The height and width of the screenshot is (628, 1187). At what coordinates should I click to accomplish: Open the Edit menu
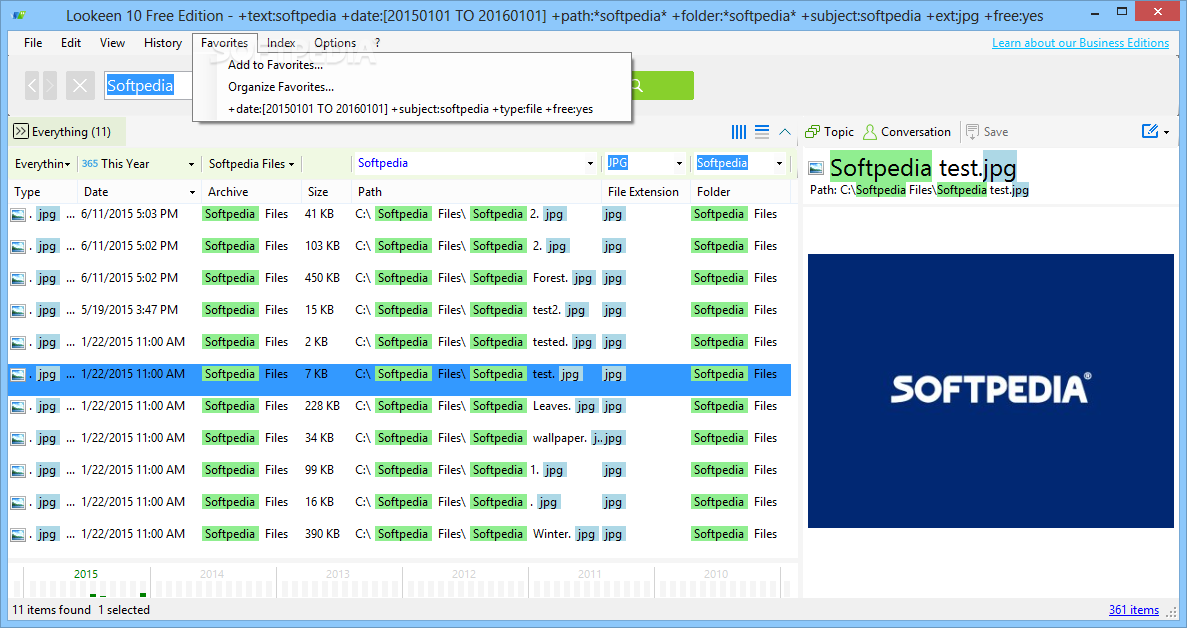(x=71, y=43)
